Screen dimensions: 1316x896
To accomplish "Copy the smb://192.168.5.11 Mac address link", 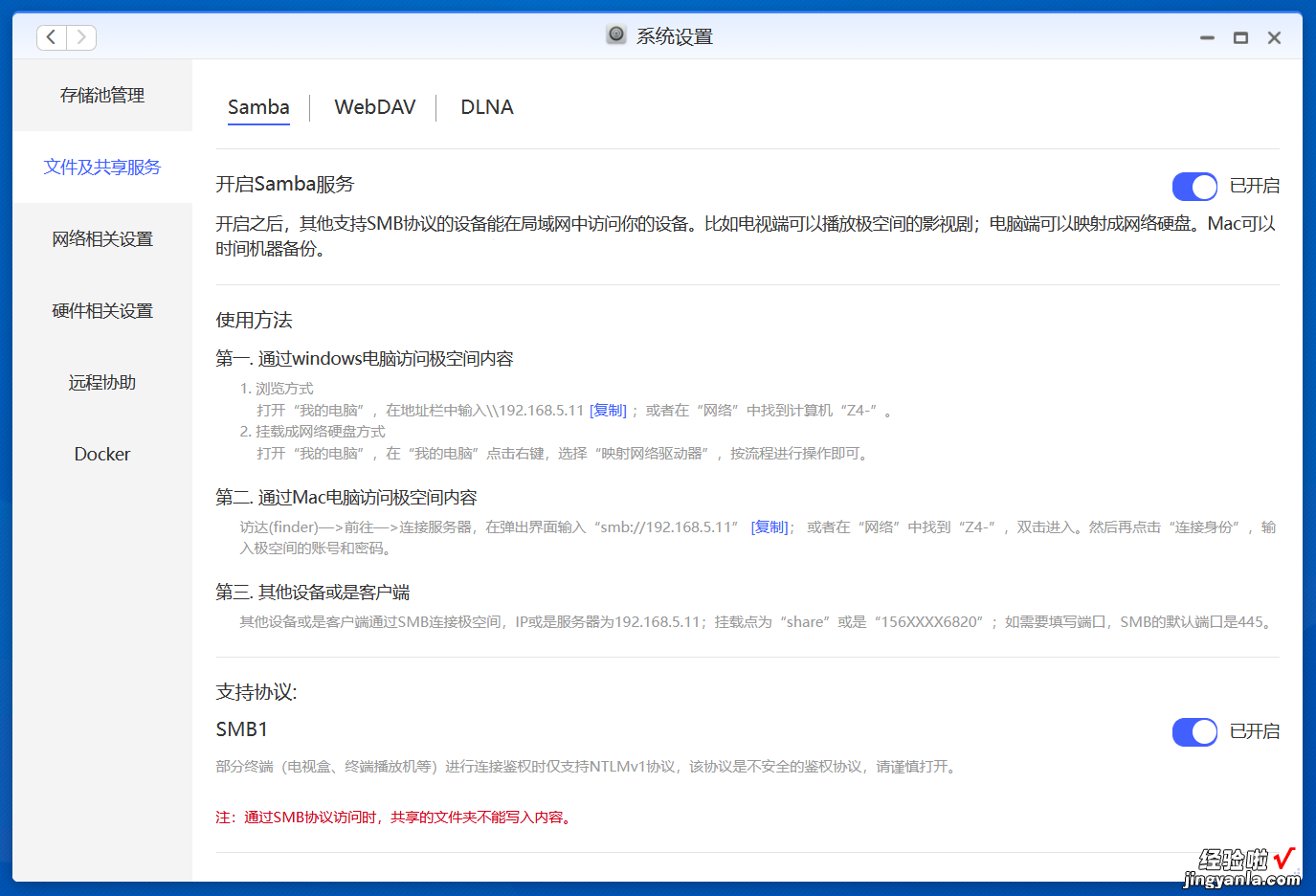I will pyautogui.click(x=770, y=526).
